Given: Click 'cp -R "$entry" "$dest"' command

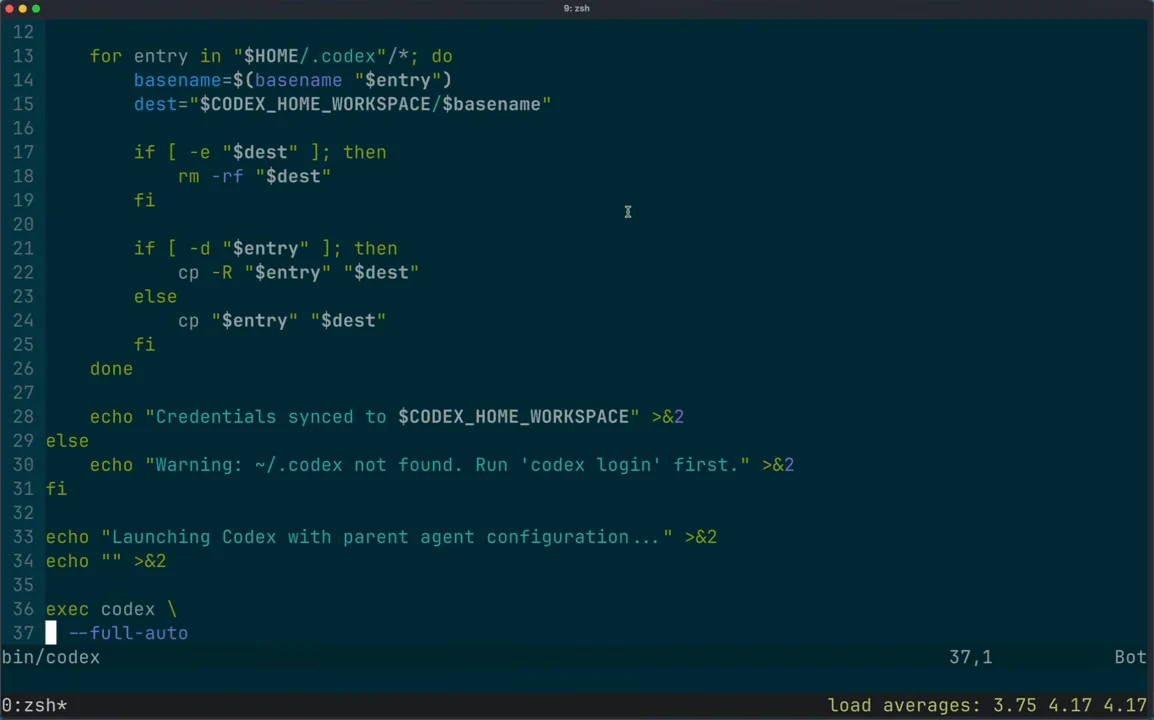Looking at the screenshot, I should [x=299, y=272].
